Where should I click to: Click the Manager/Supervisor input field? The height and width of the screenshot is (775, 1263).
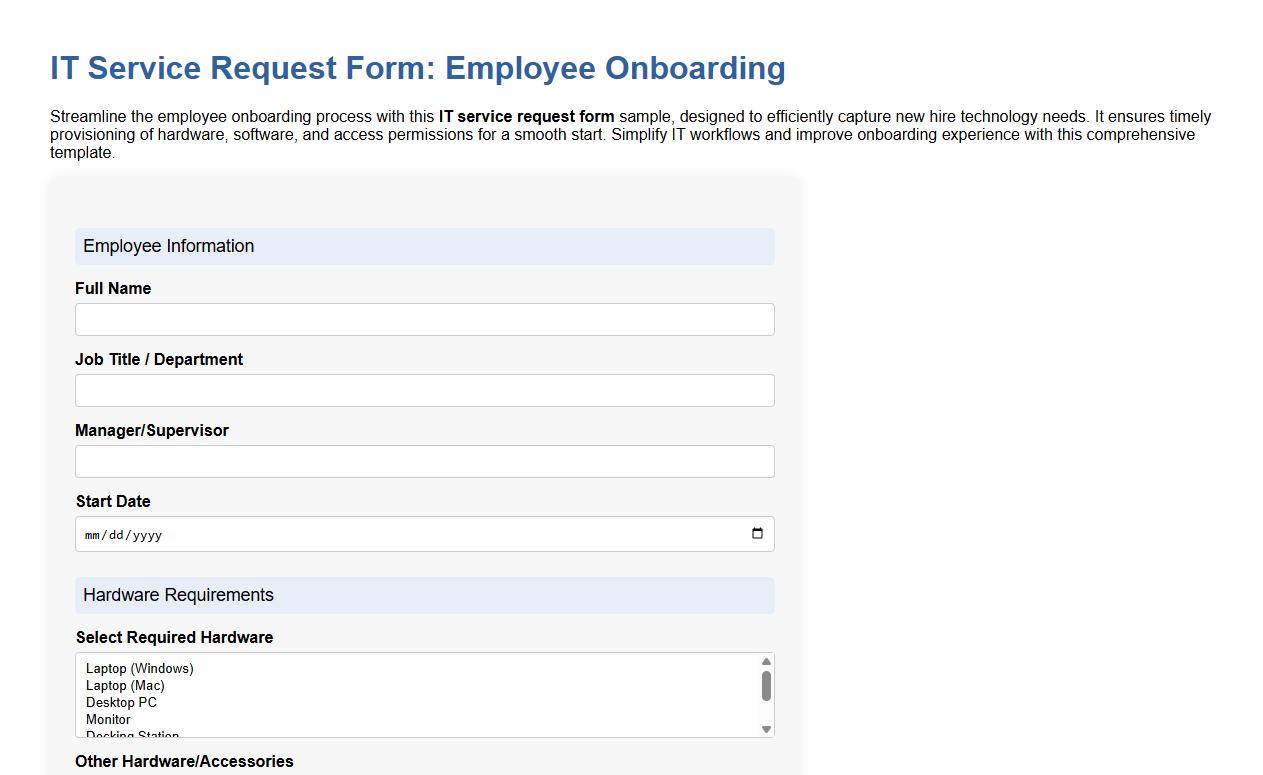coord(424,461)
